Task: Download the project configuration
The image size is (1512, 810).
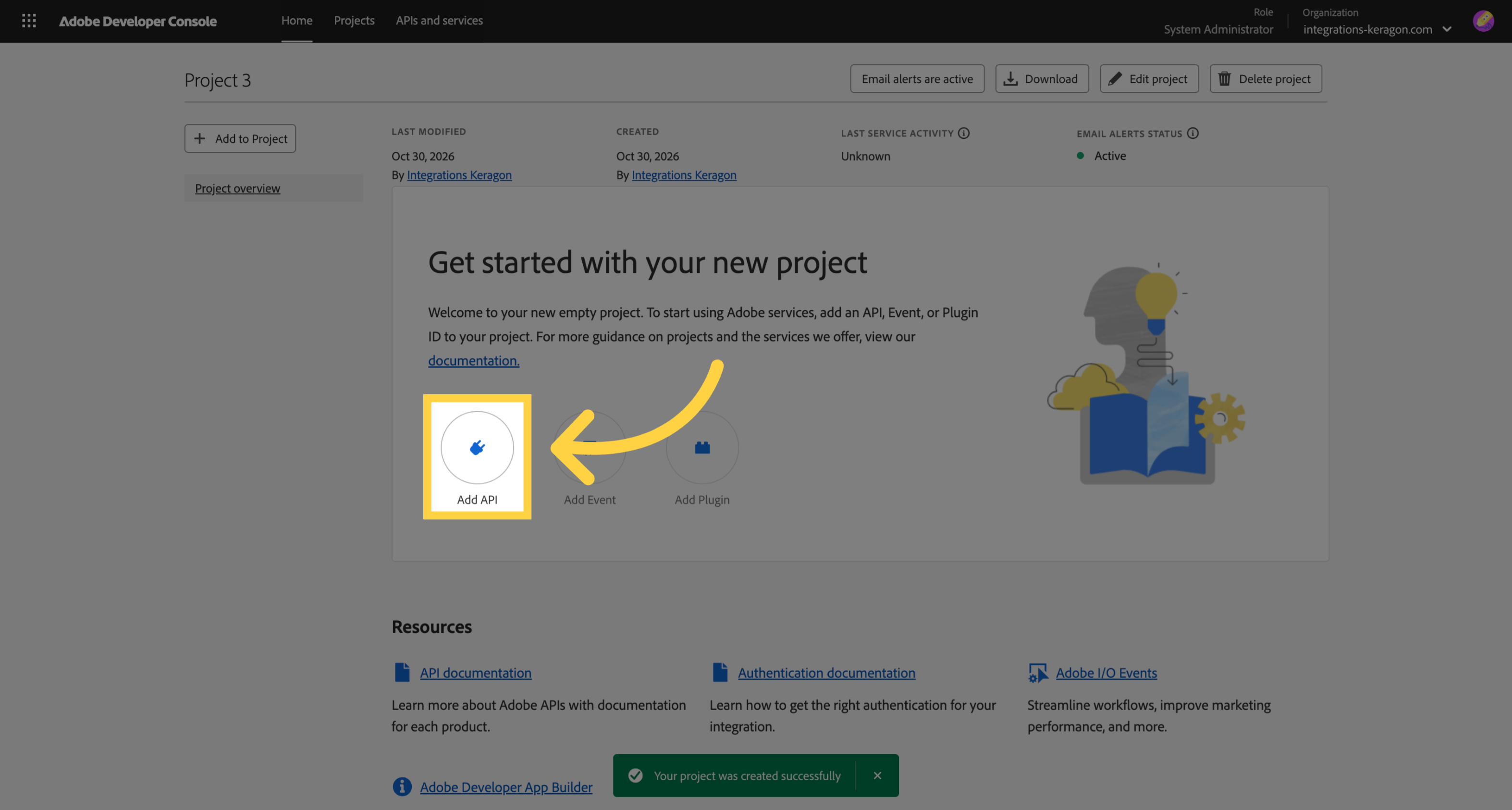Action: point(1042,79)
